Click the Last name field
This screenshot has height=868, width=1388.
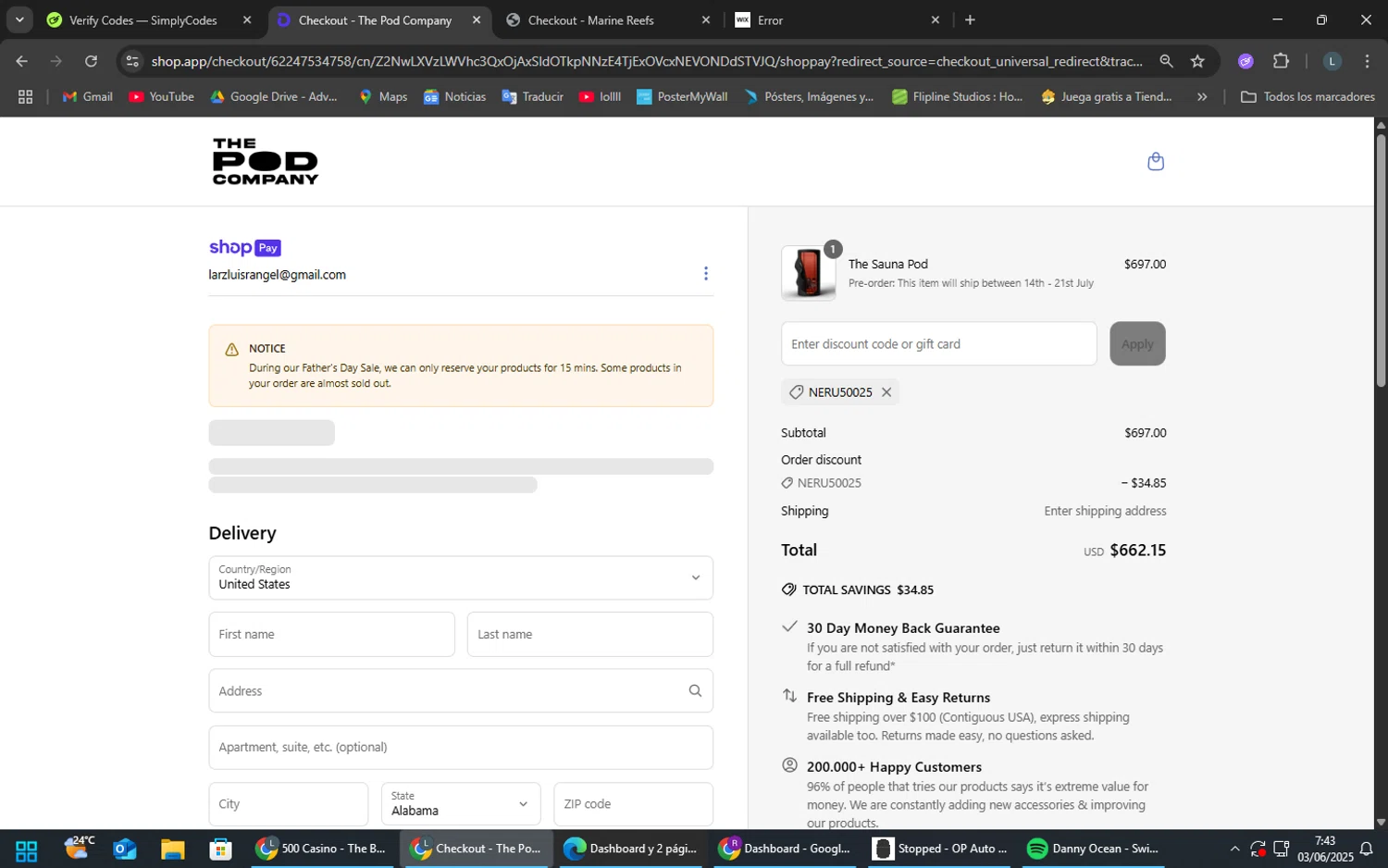point(589,635)
